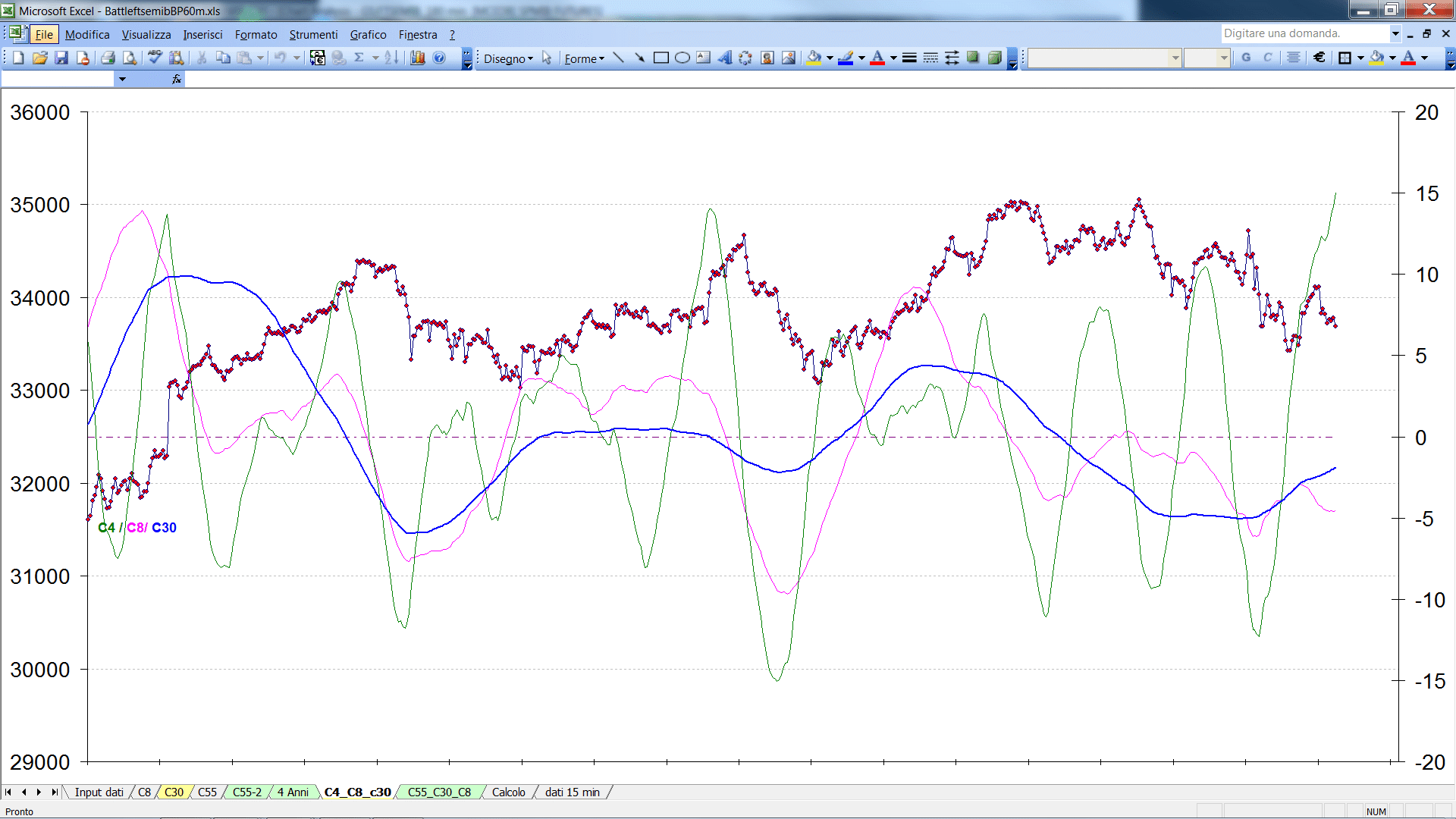Open the Euro conversion tool icon
The image size is (1456, 819).
318,58
